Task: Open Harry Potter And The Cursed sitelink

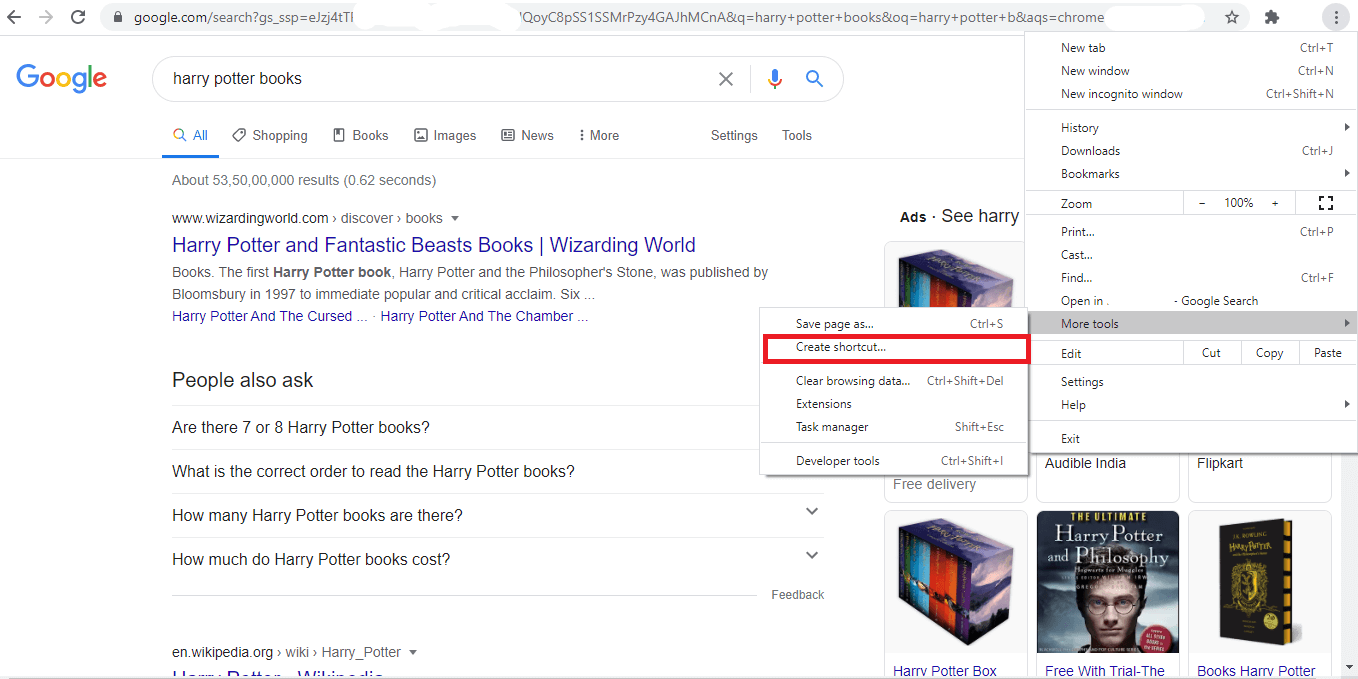Action: click(270, 316)
